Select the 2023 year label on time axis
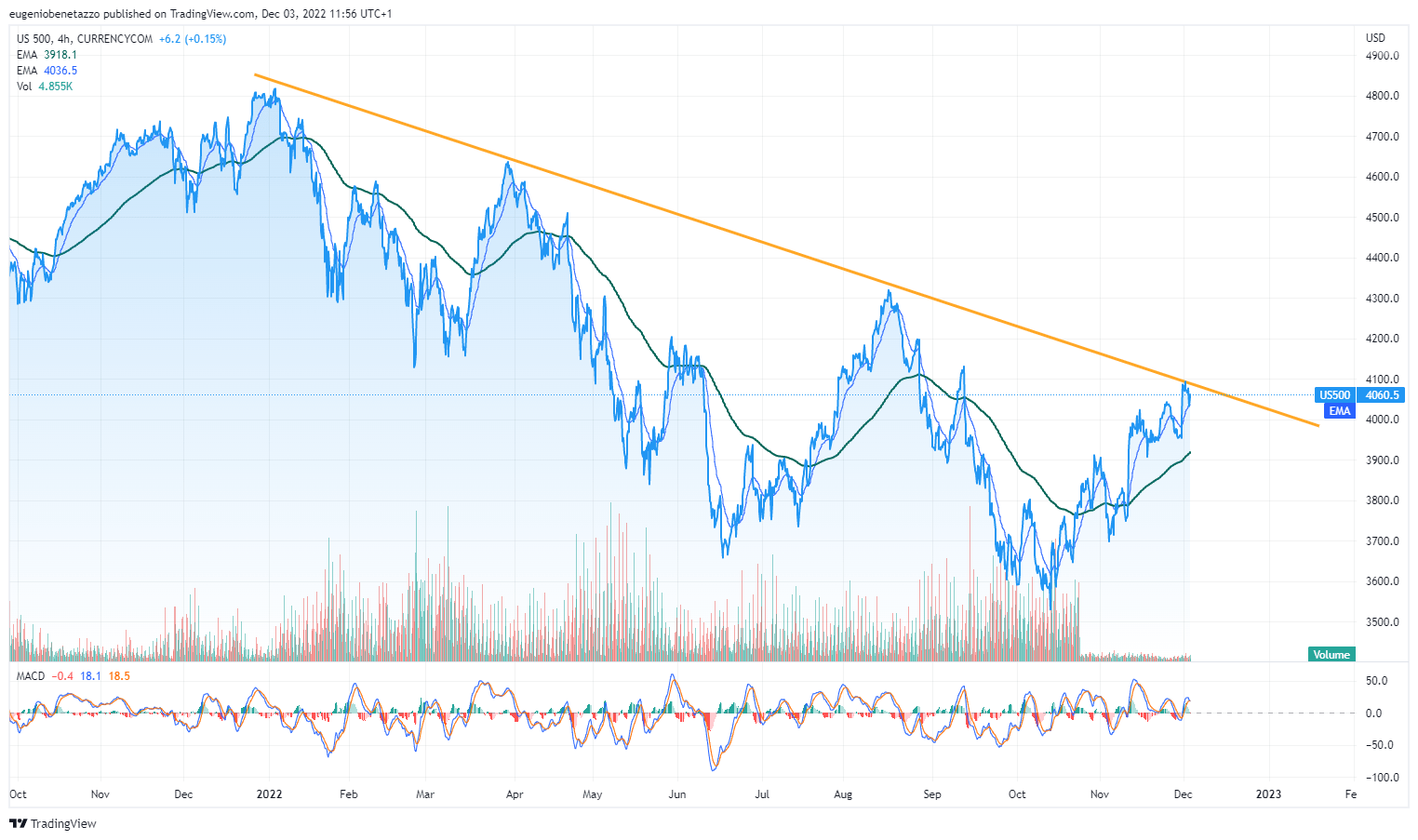This screenshot has width=1418, height=840. click(x=1268, y=794)
